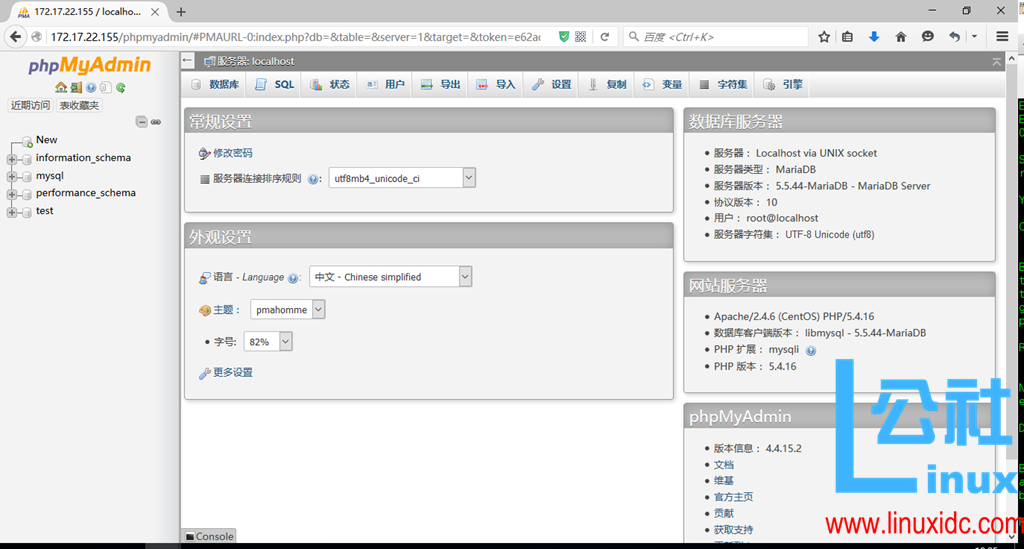Open the 数据库 tab
Viewport: 1024px width, 549px height.
(x=216, y=84)
